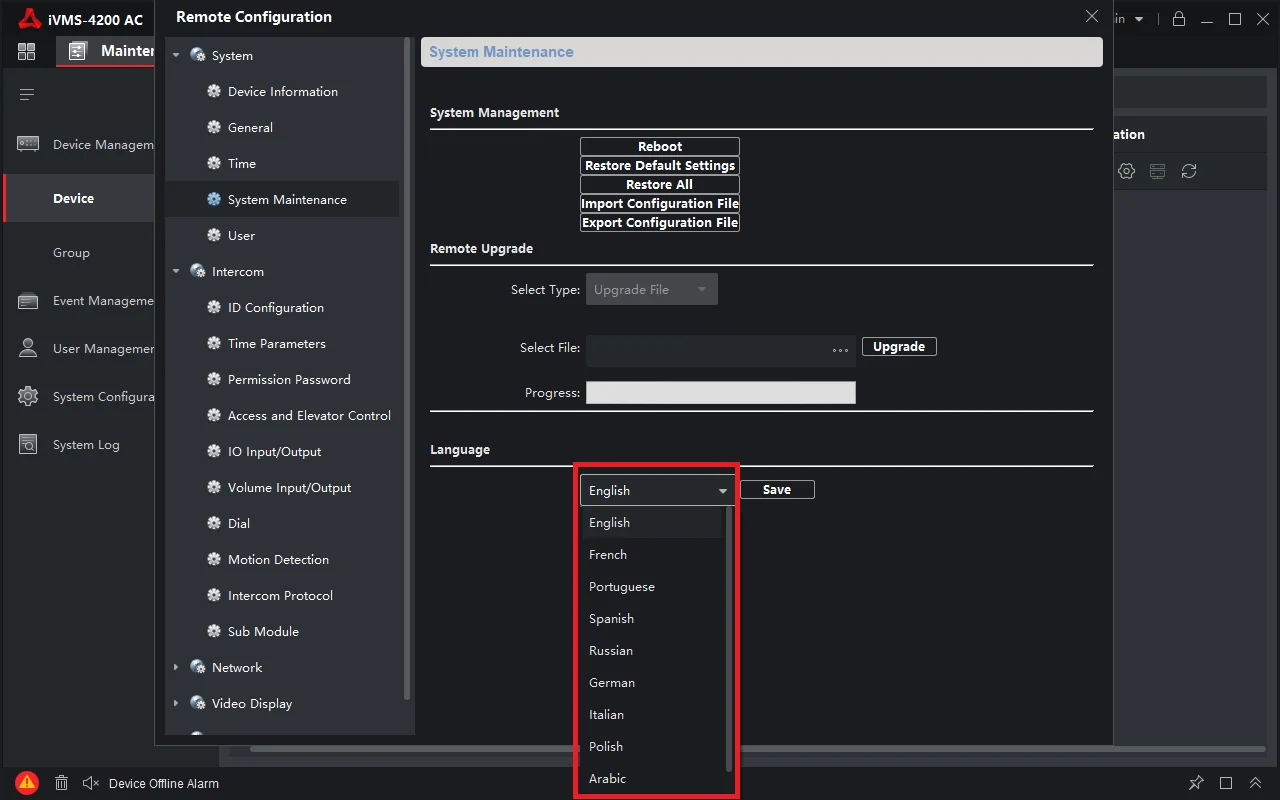Expand the Video Display tree node

pyautogui.click(x=176, y=704)
